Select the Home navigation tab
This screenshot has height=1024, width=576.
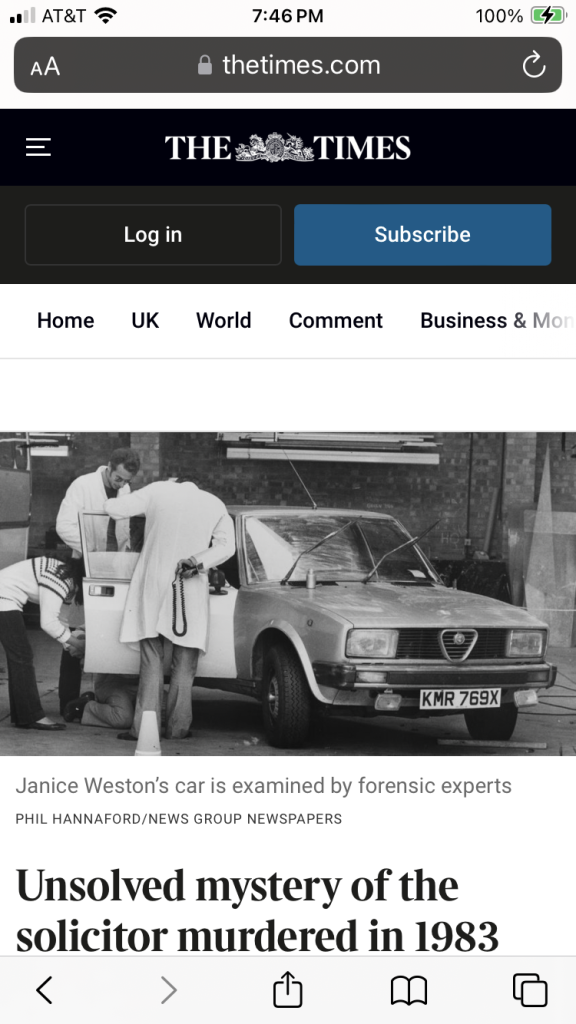coord(65,321)
